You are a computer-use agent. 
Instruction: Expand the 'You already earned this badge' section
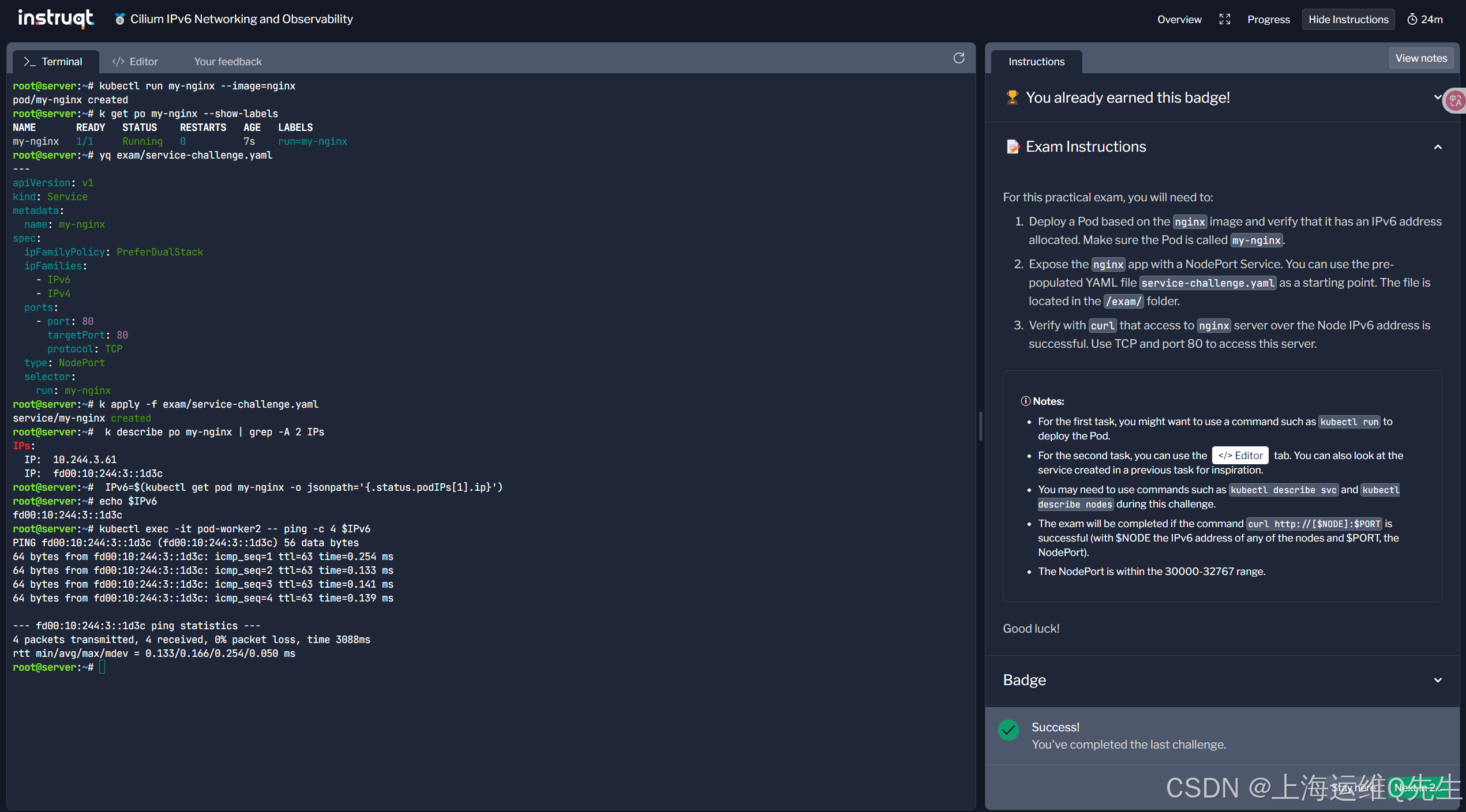1436,97
